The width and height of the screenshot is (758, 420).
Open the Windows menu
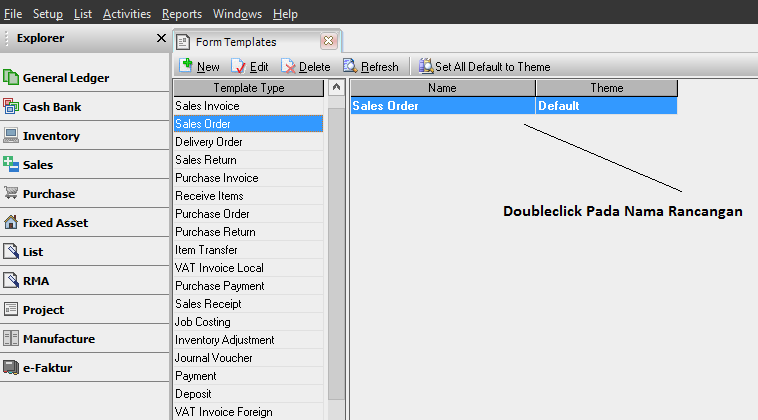coord(237,14)
